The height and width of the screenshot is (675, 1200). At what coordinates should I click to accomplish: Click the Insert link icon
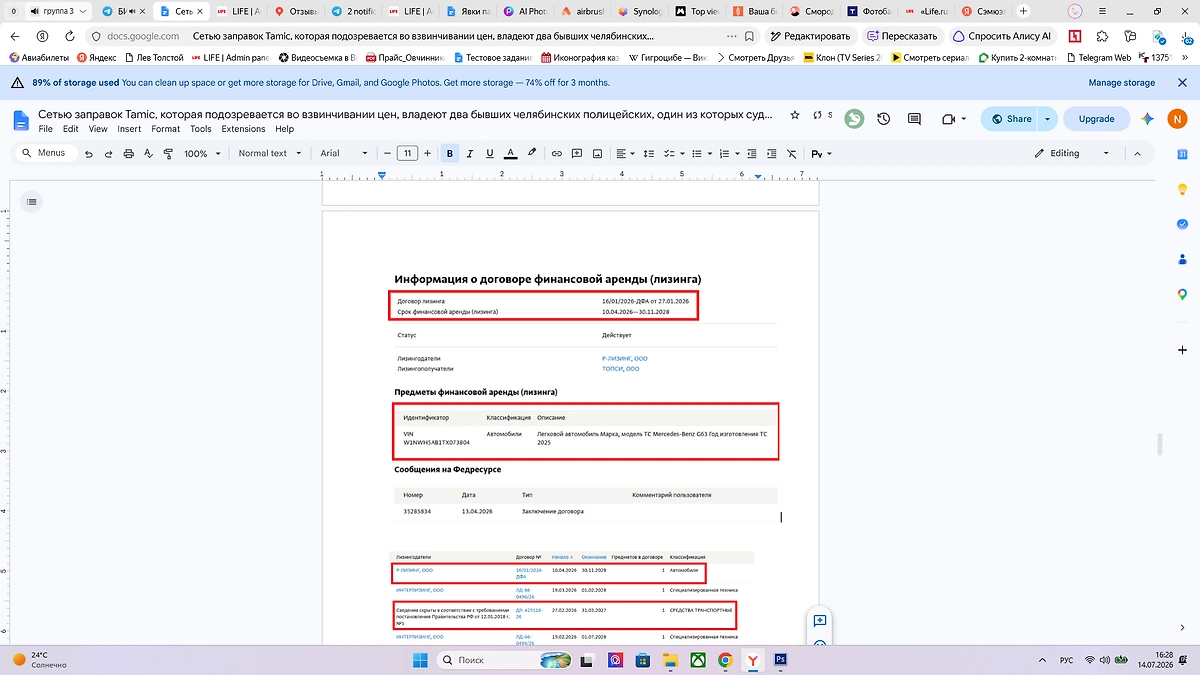[557, 154]
